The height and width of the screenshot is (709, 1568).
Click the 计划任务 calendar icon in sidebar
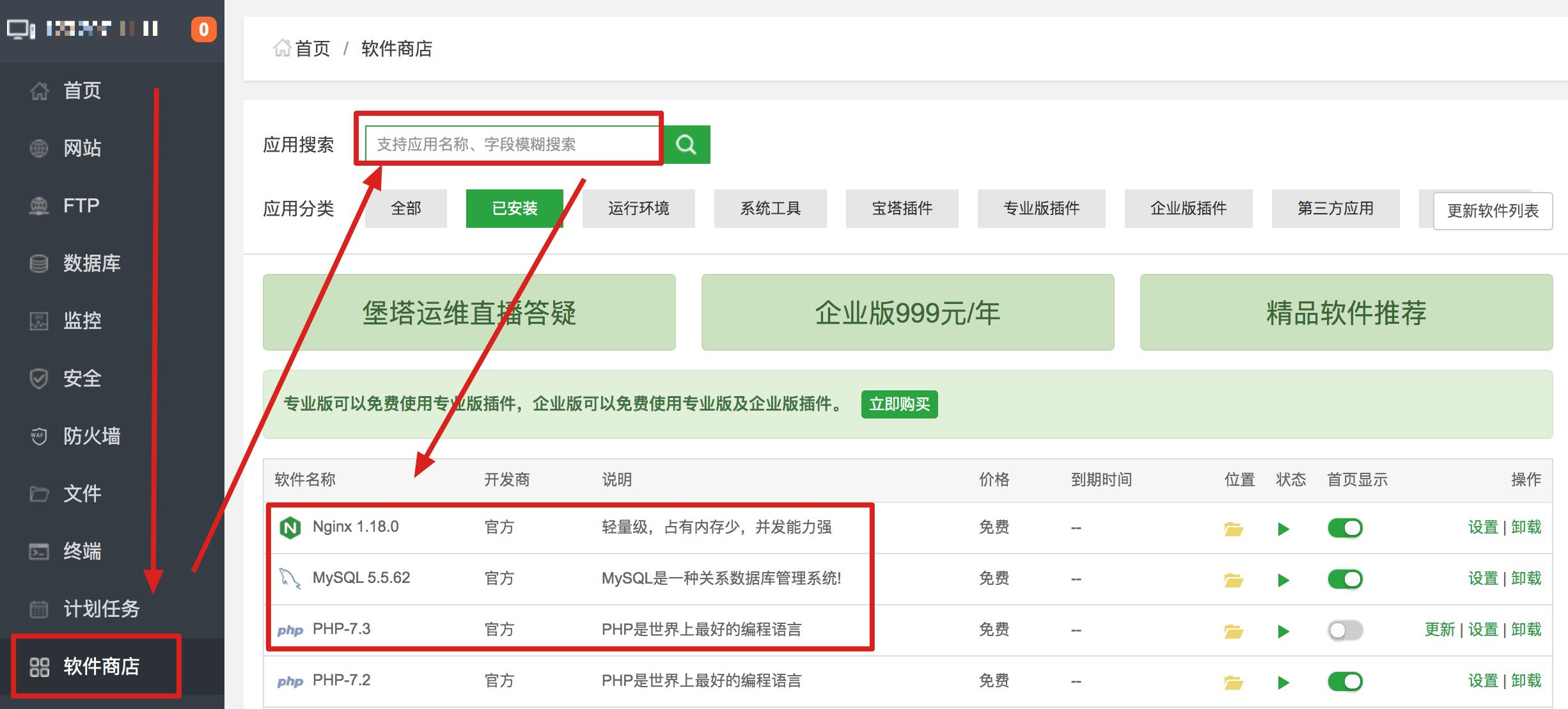pyautogui.click(x=39, y=609)
